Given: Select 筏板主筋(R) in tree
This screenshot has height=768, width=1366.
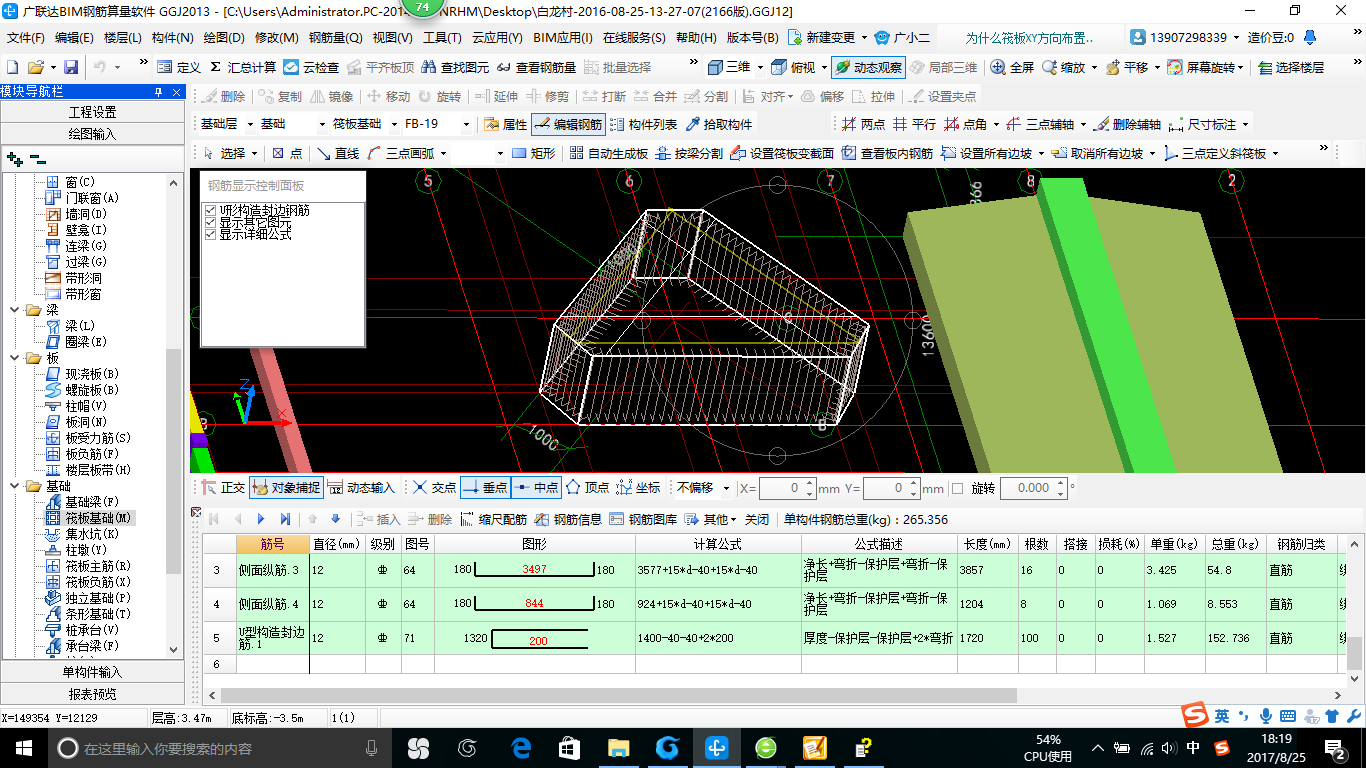Looking at the screenshot, I should click(x=98, y=566).
